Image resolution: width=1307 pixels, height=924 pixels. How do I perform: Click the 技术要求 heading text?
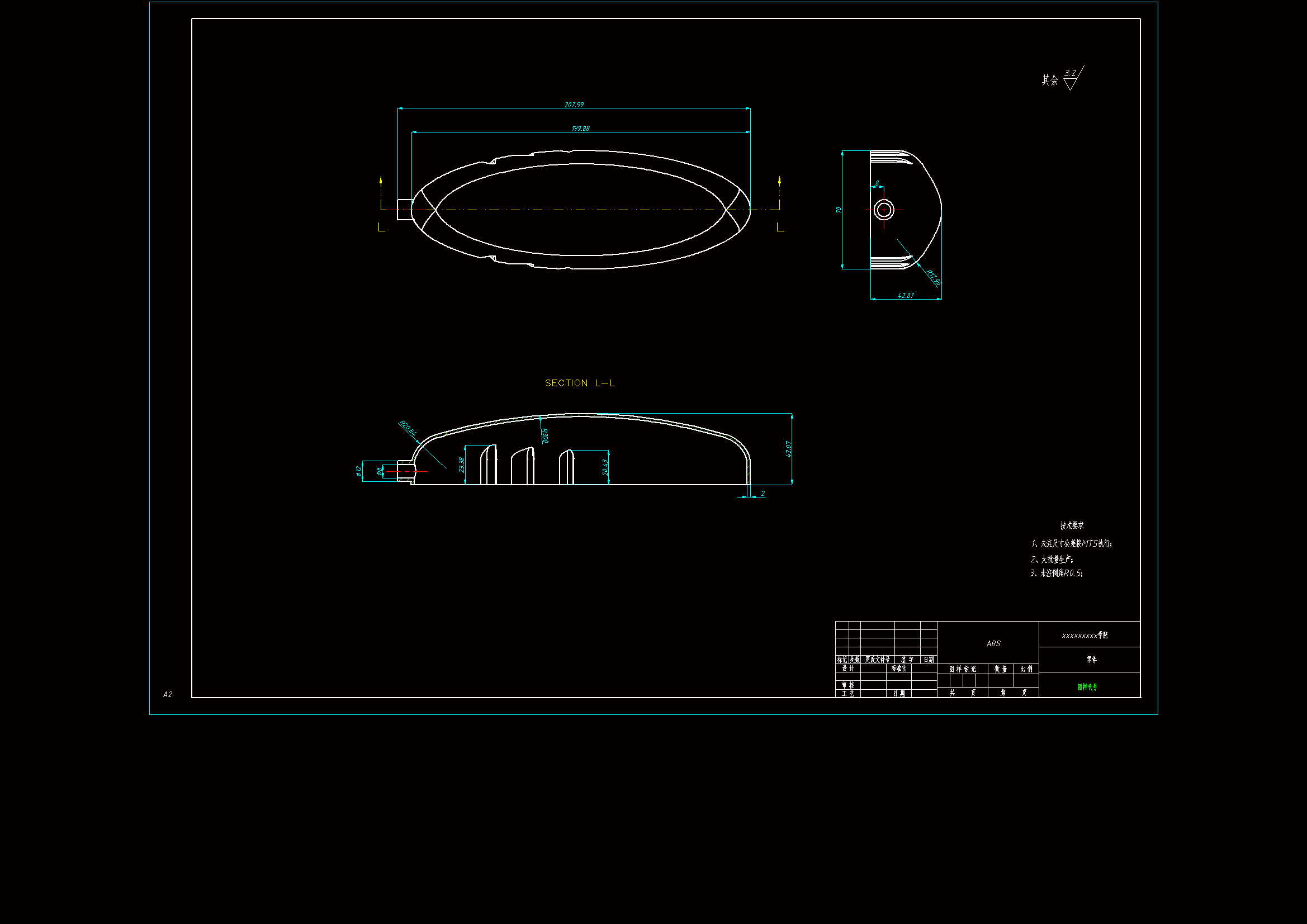point(1071,525)
